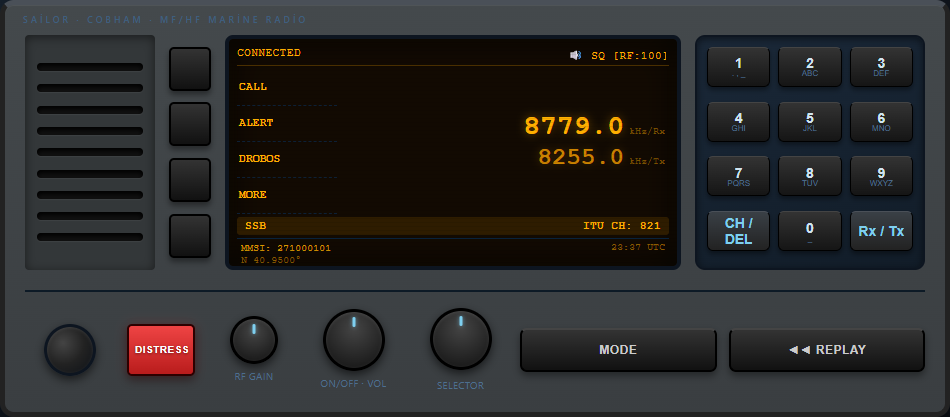Click the RF GAIN knob

(254, 340)
